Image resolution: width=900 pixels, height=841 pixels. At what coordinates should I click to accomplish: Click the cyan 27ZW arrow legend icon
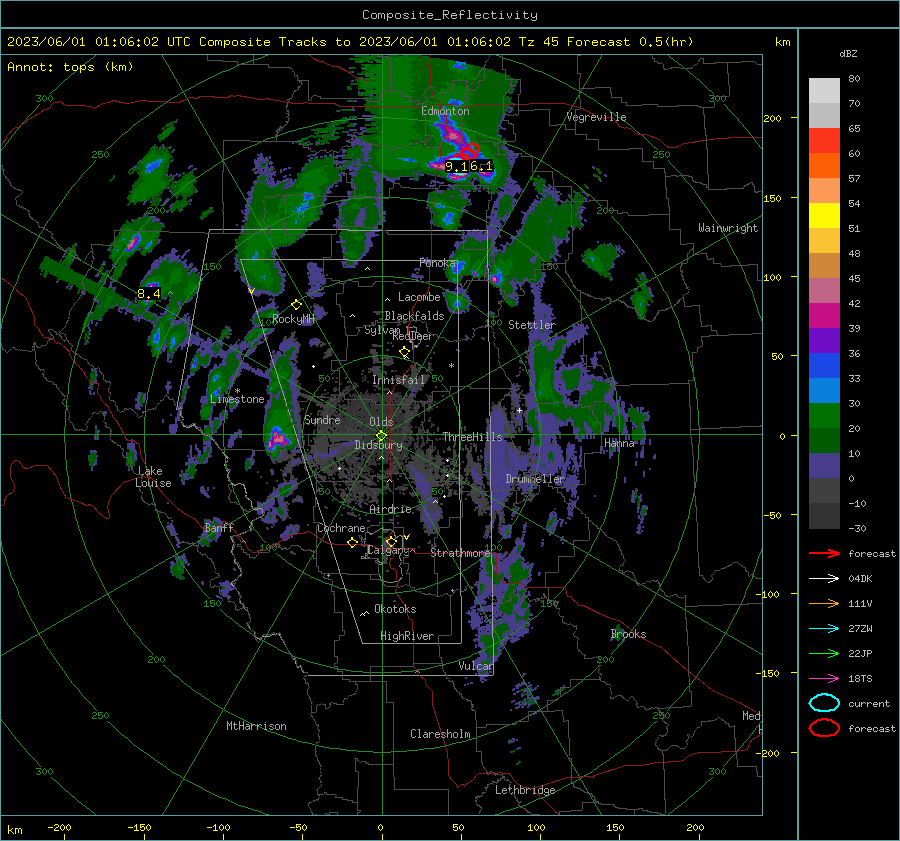coord(824,629)
